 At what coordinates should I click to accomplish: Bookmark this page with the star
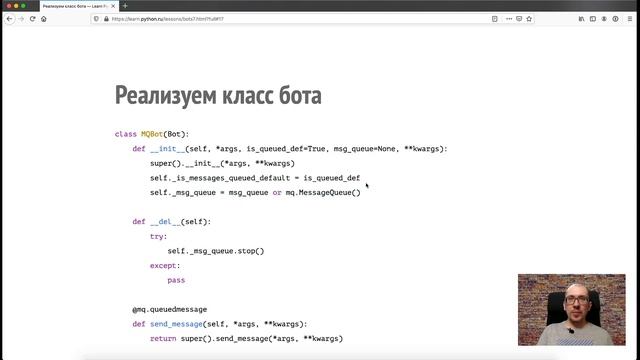tap(529, 19)
